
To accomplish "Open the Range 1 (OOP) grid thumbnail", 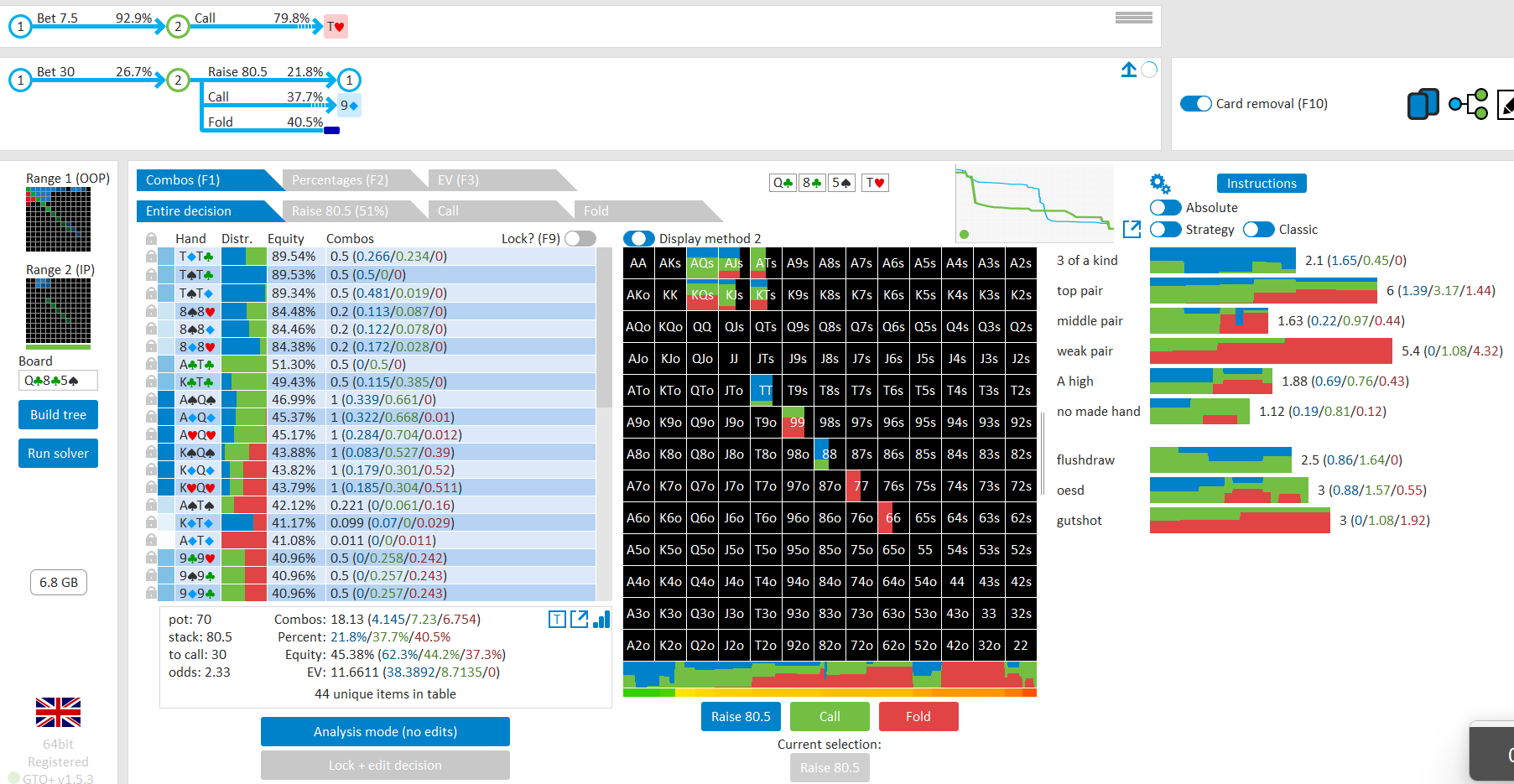I will pyautogui.click(x=58, y=219).
